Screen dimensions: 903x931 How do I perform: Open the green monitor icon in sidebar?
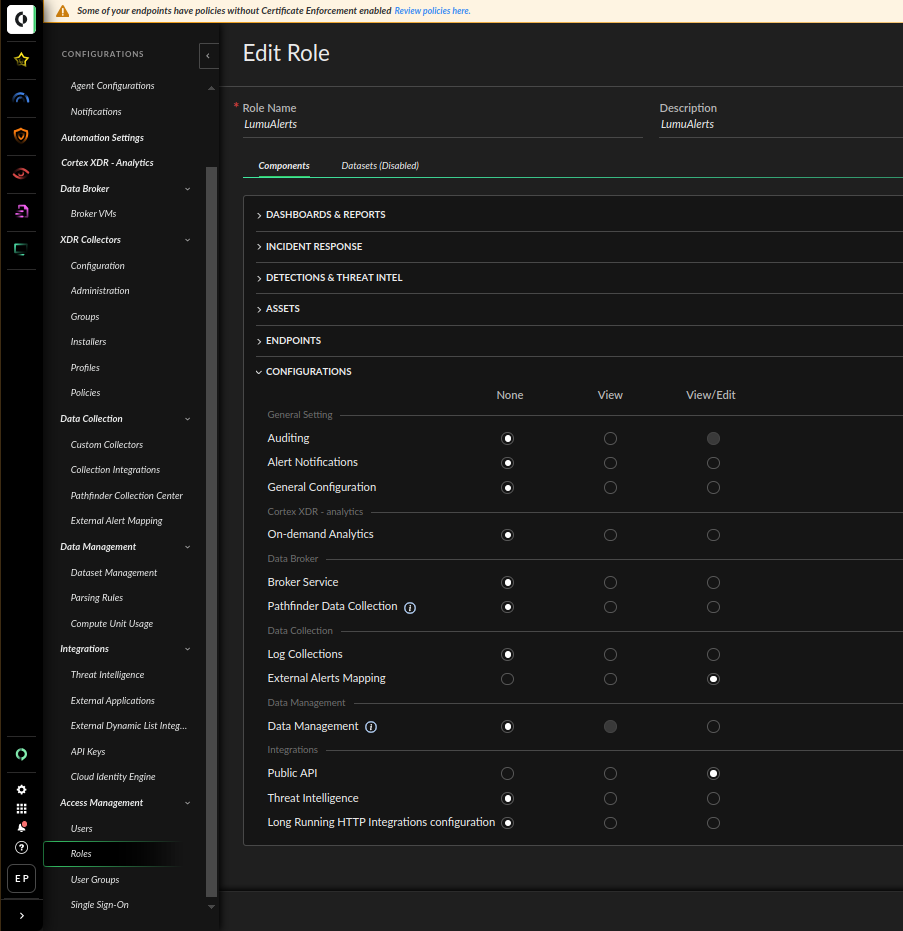click(21, 249)
